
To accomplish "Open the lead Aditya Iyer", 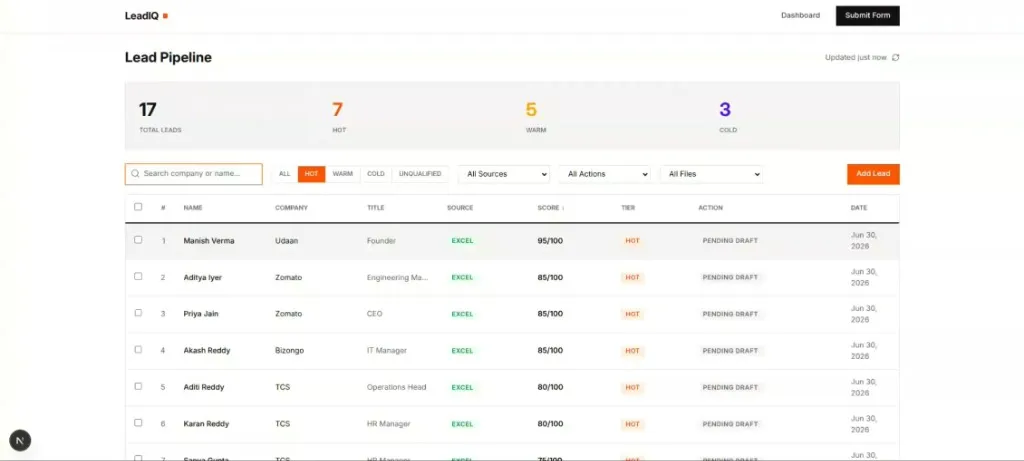I will (x=202, y=278).
